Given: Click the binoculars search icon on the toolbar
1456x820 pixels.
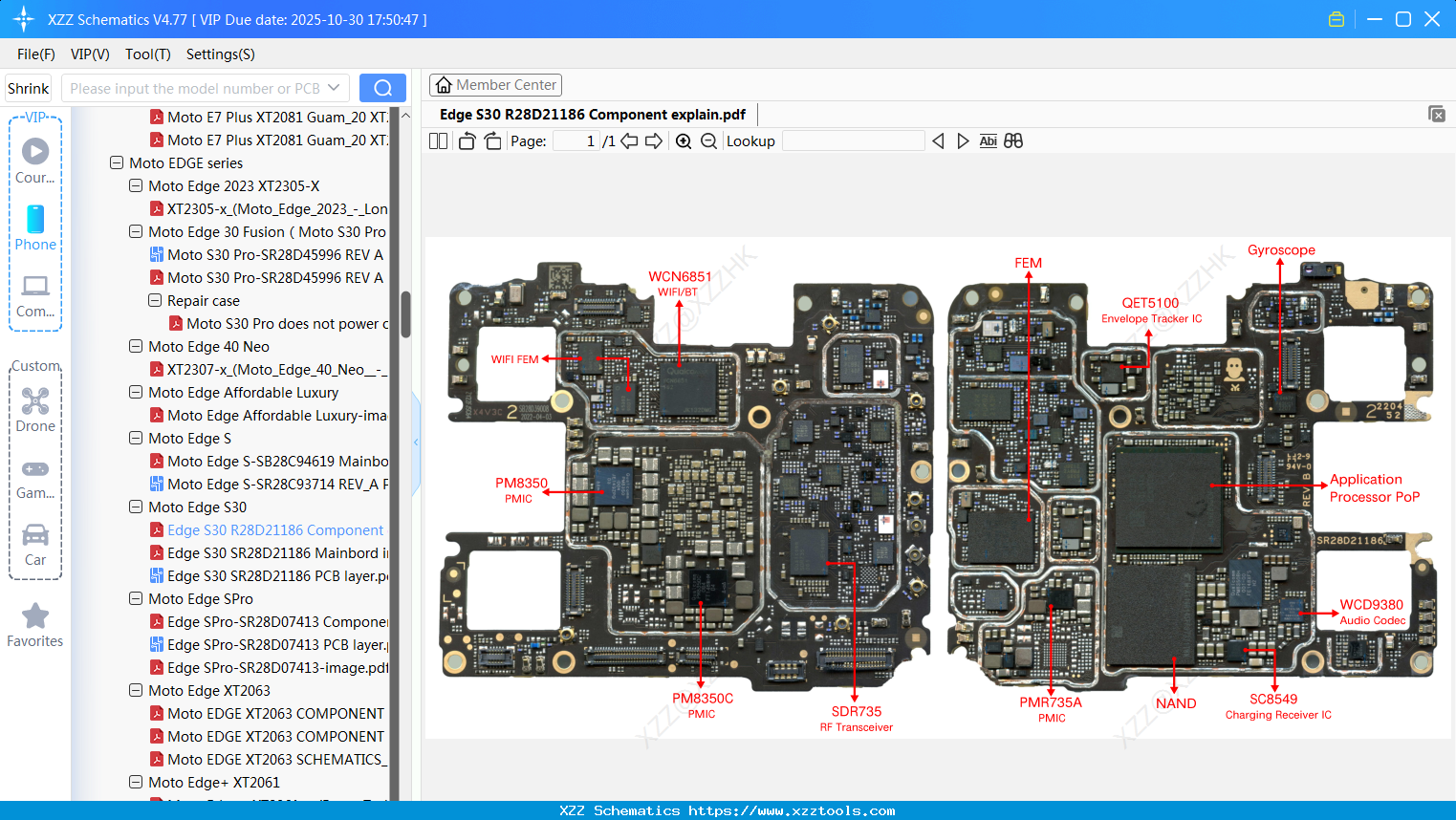Looking at the screenshot, I should click(1013, 140).
